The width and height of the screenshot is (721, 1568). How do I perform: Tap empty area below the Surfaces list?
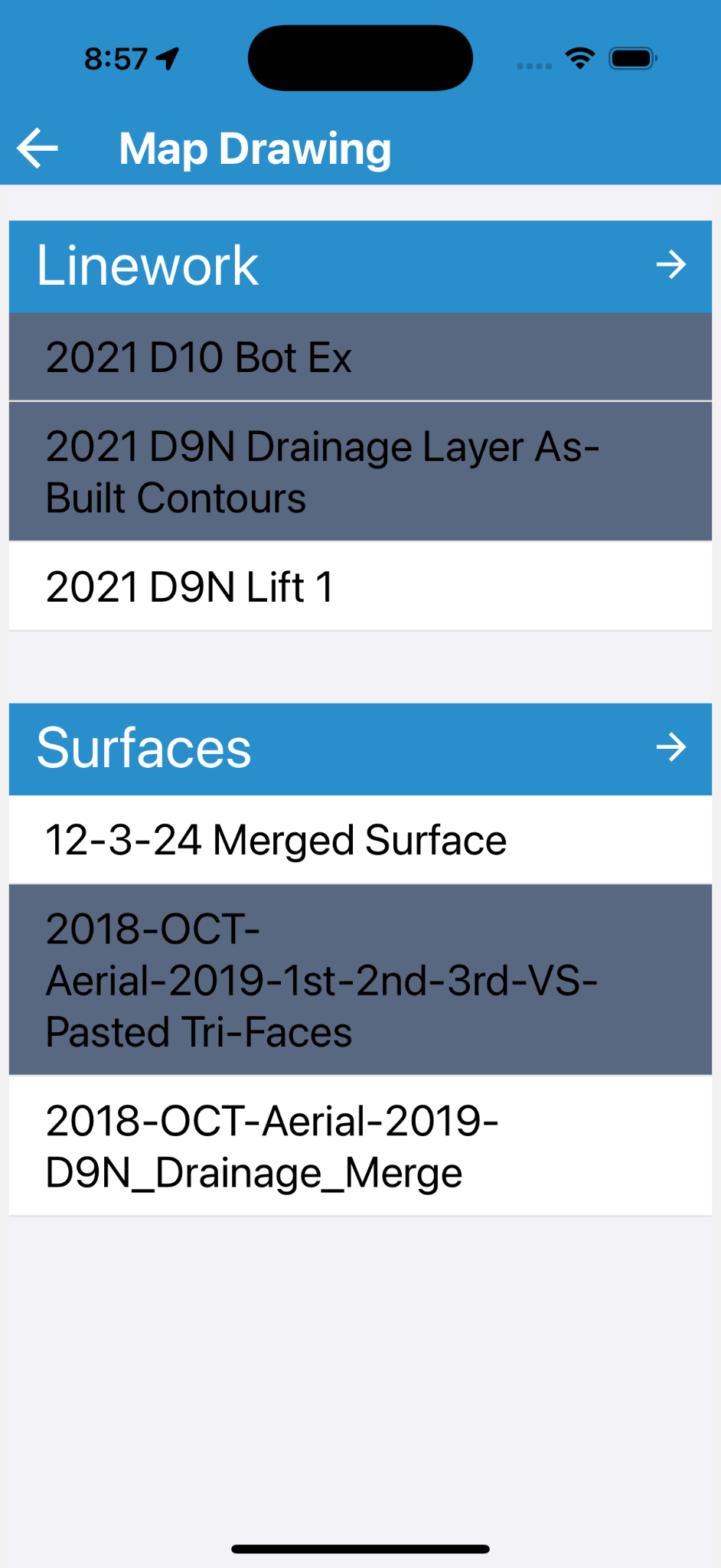coord(360,1363)
